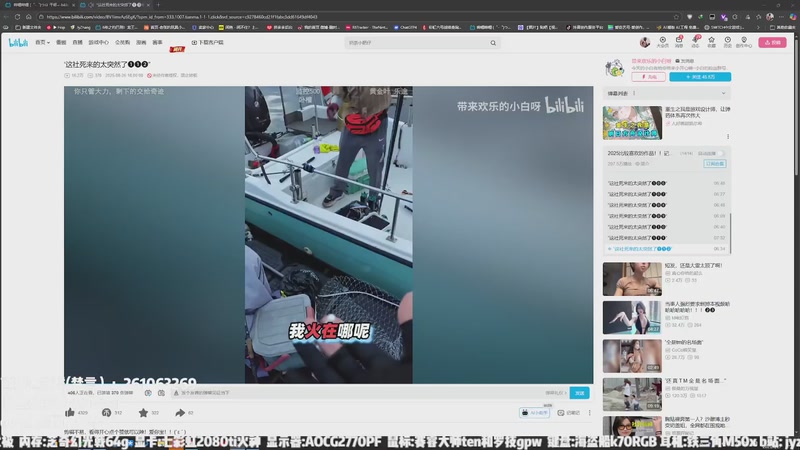The width and height of the screenshot is (800, 450).
Task: Open a new browser tab with plus
Action: click(x=158, y=5)
